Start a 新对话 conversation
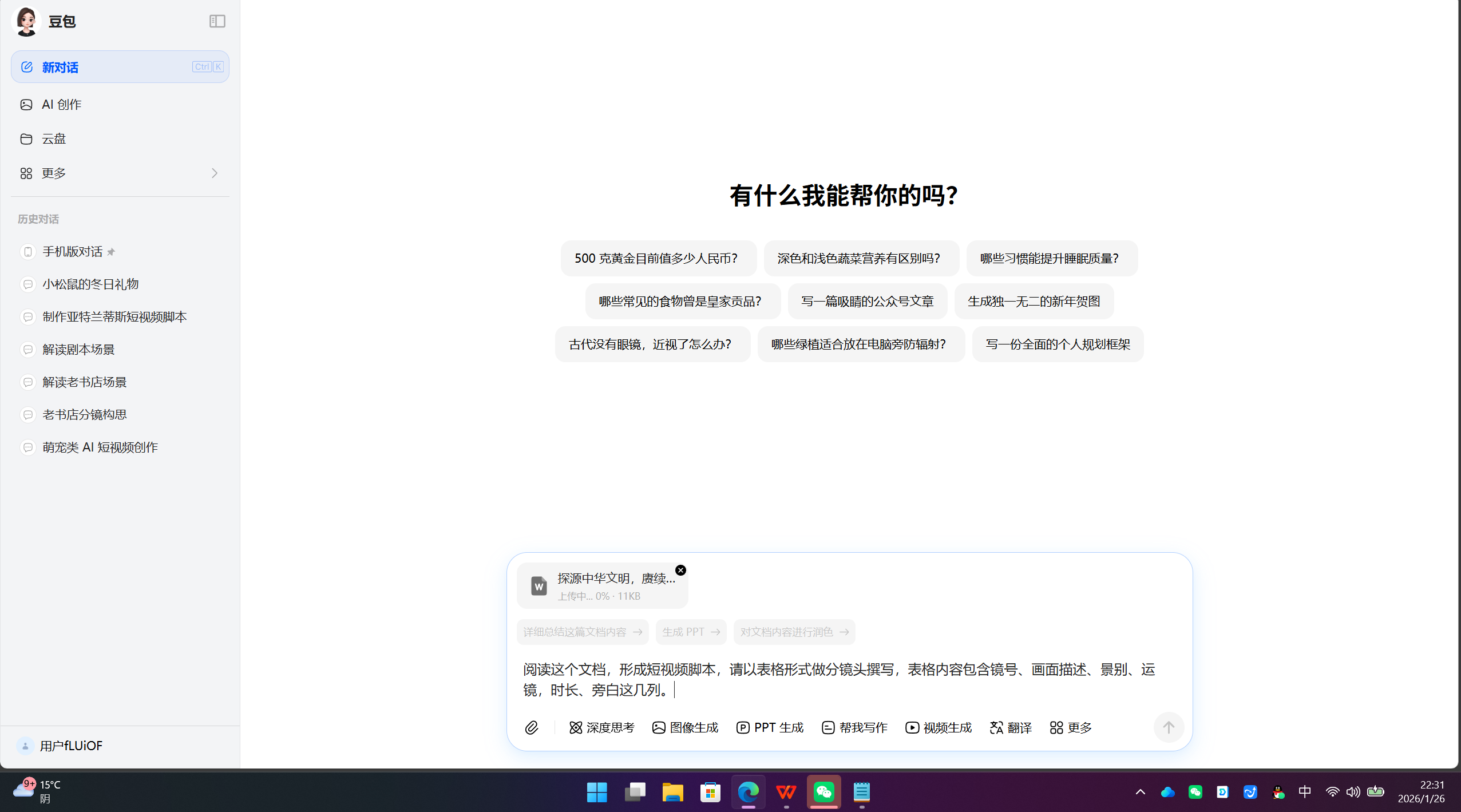 (x=60, y=66)
